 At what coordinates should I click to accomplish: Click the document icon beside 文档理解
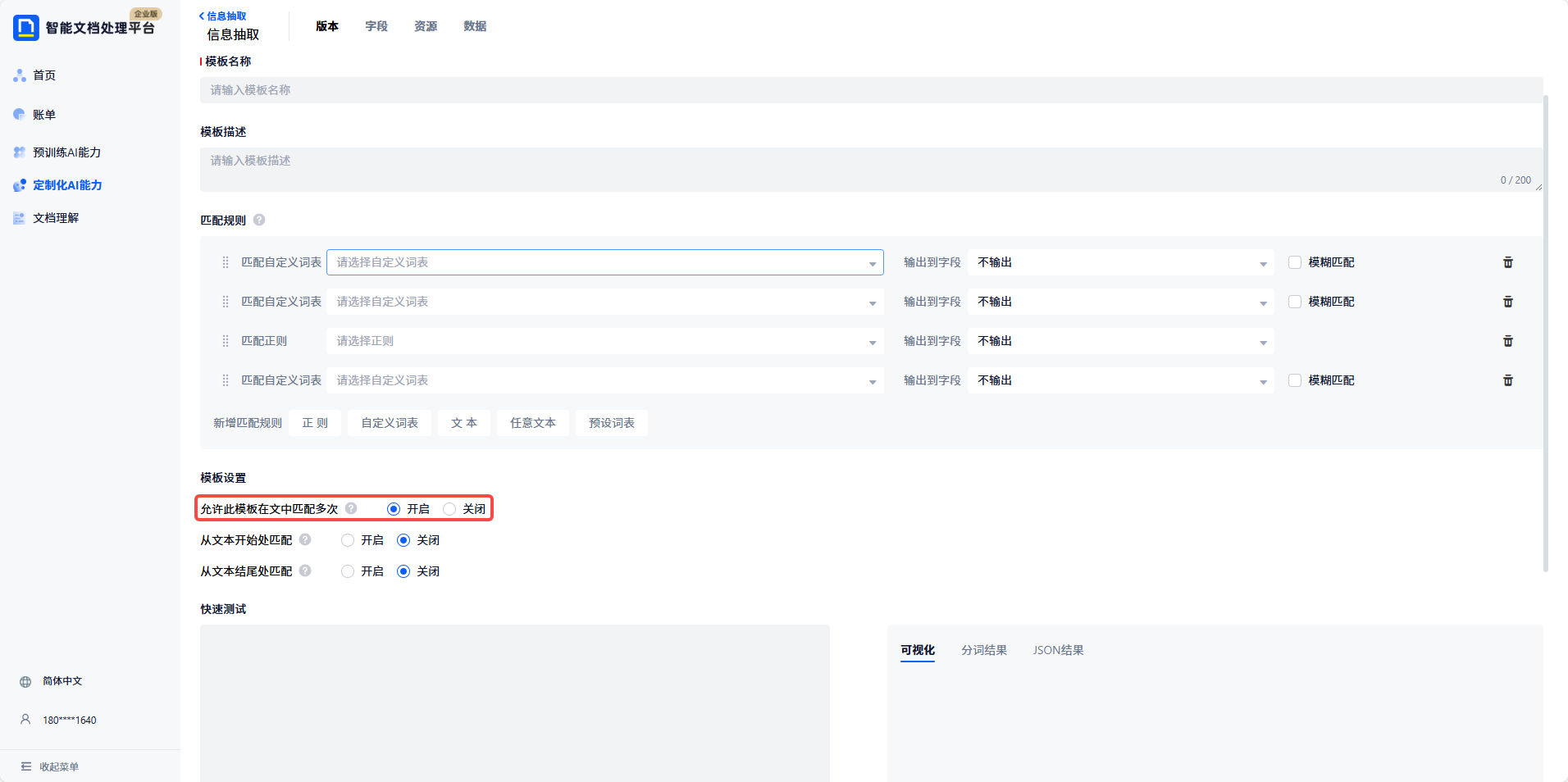(20, 218)
